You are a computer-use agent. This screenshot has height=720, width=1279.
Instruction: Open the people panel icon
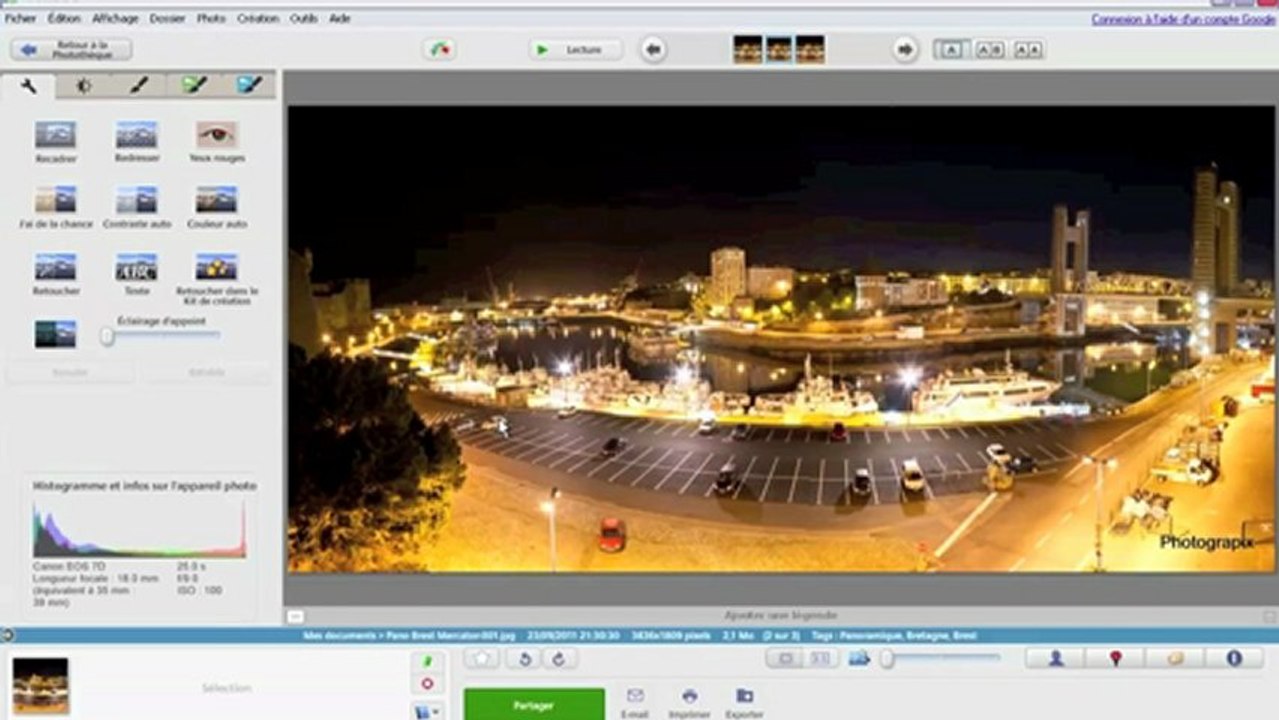click(x=1055, y=658)
